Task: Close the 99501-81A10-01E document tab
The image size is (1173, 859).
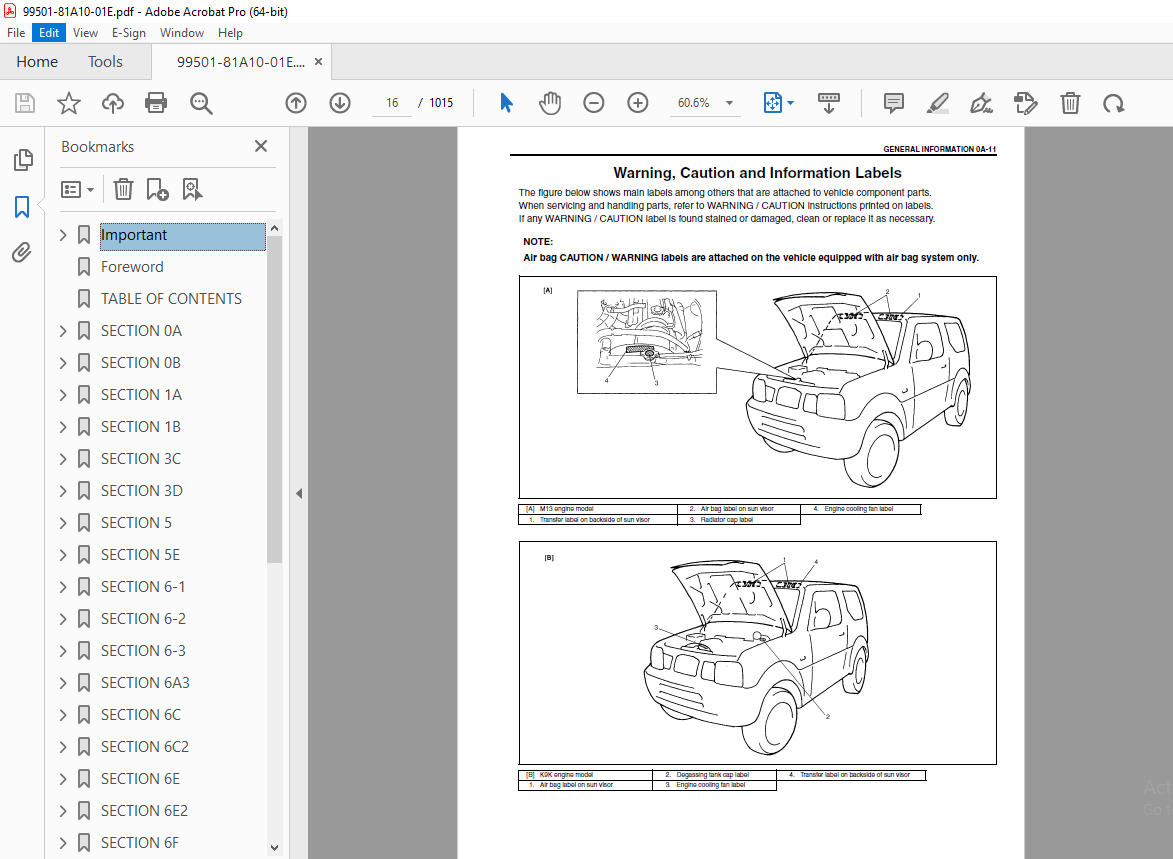Action: (x=319, y=62)
